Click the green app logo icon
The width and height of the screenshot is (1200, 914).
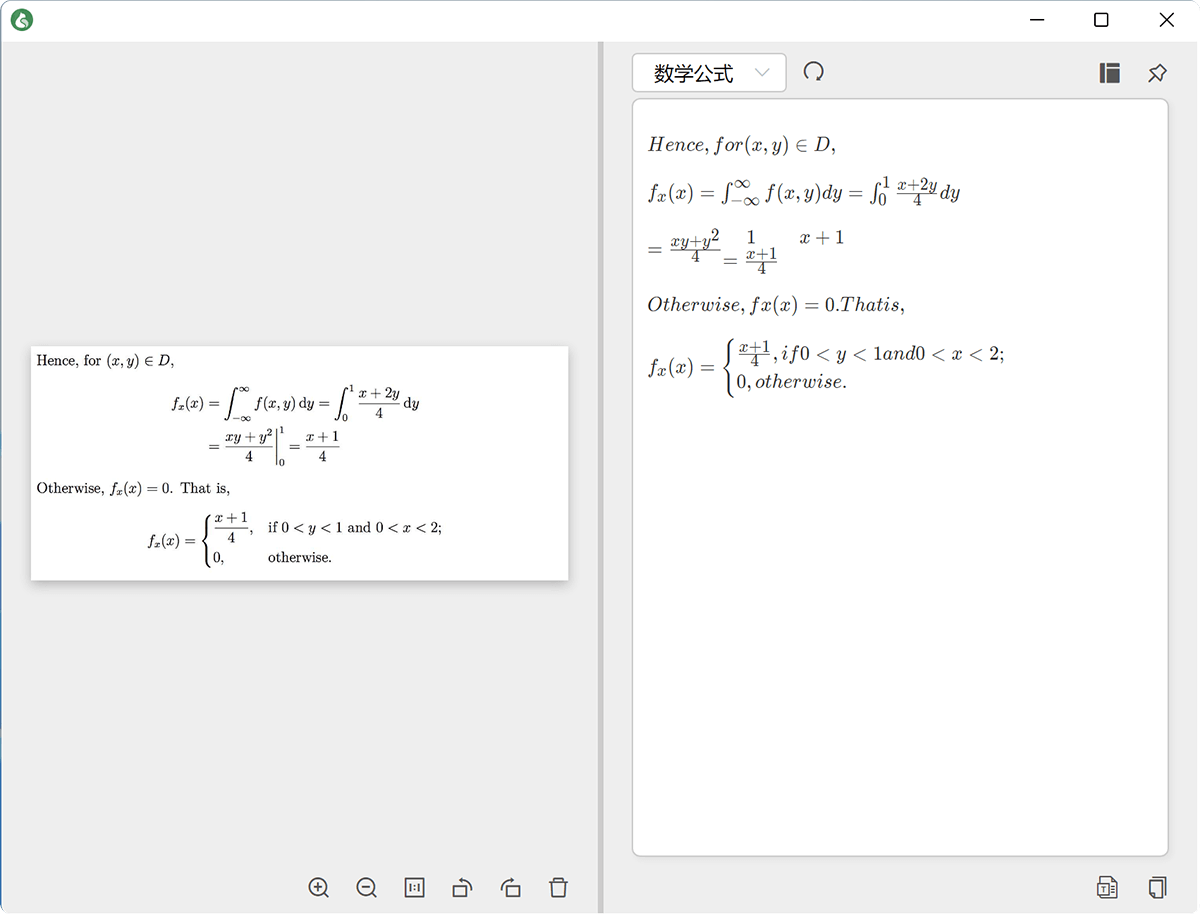(x=21, y=20)
